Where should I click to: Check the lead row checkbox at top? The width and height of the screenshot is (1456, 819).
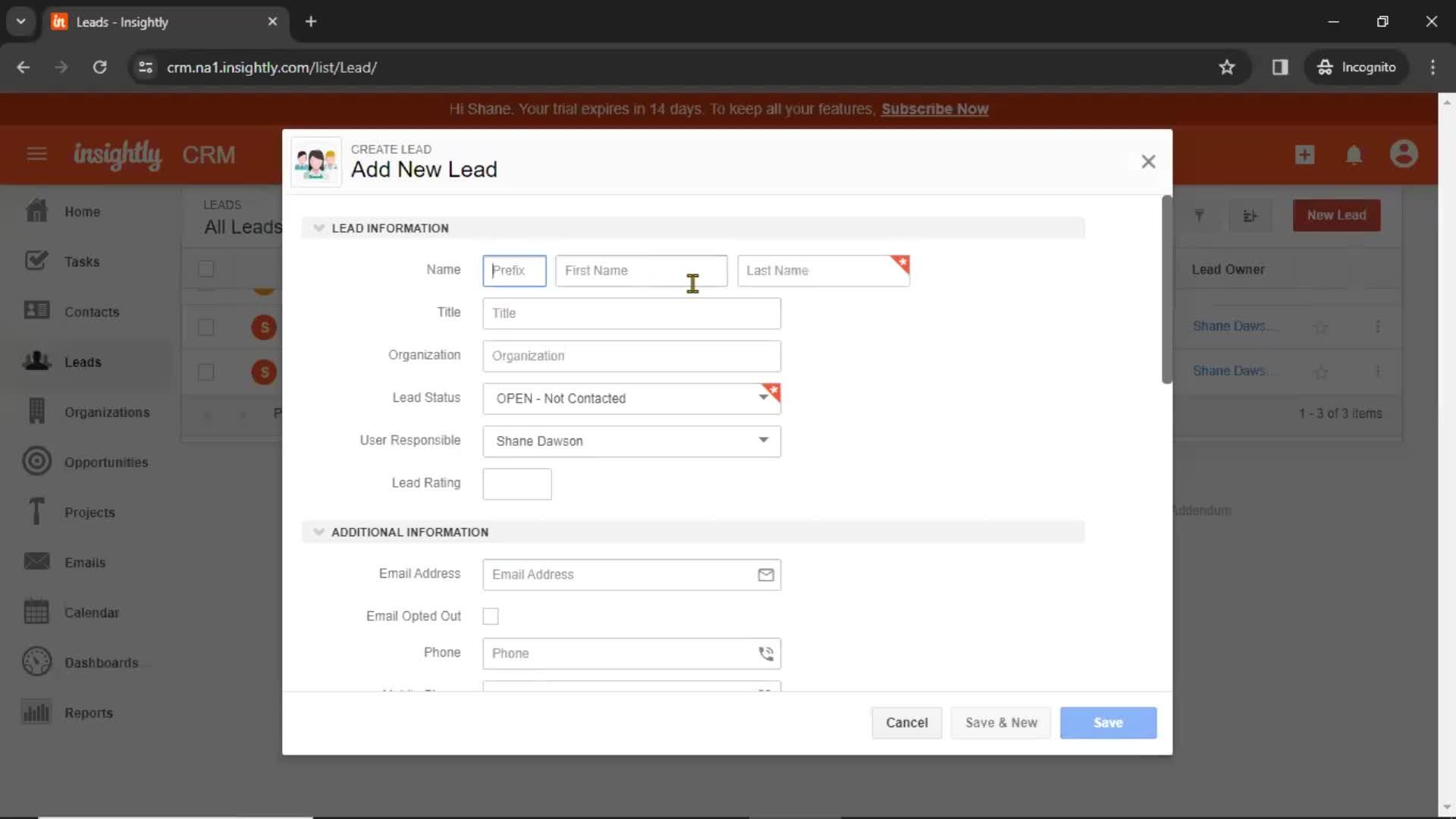click(x=206, y=269)
